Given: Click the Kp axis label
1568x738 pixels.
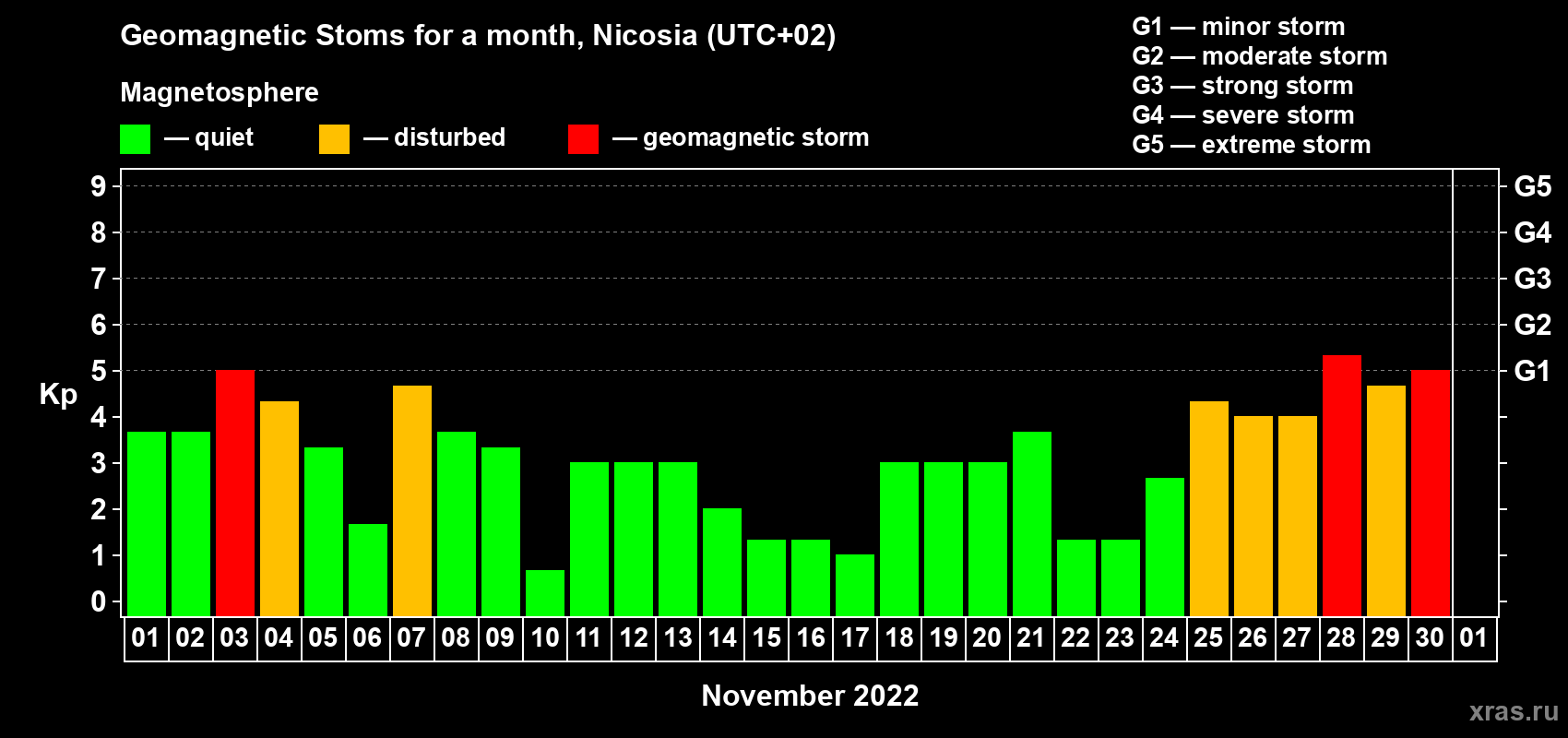Looking at the screenshot, I should tap(58, 395).
